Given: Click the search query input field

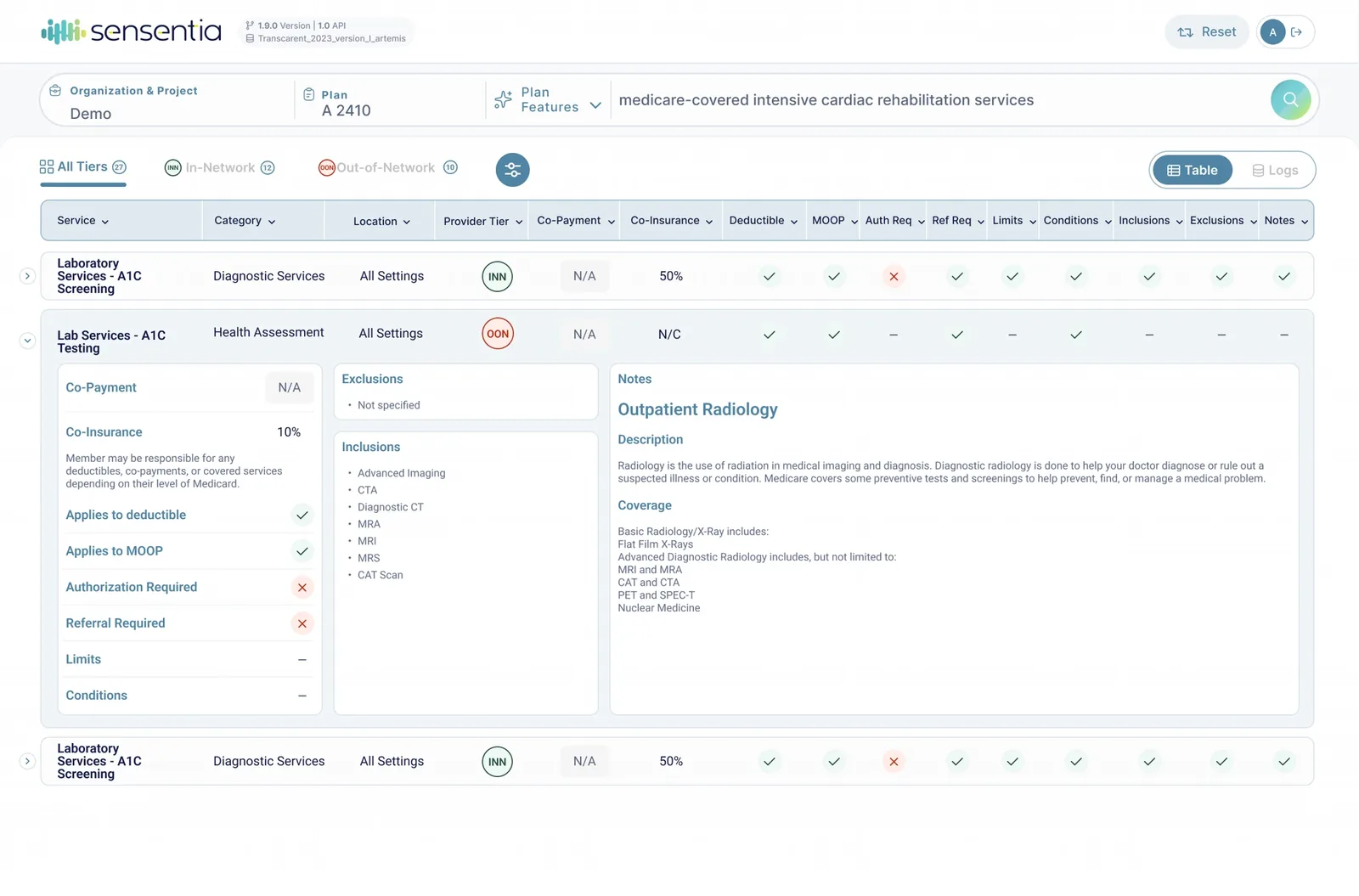Looking at the screenshot, I should pyautogui.click(x=939, y=100).
